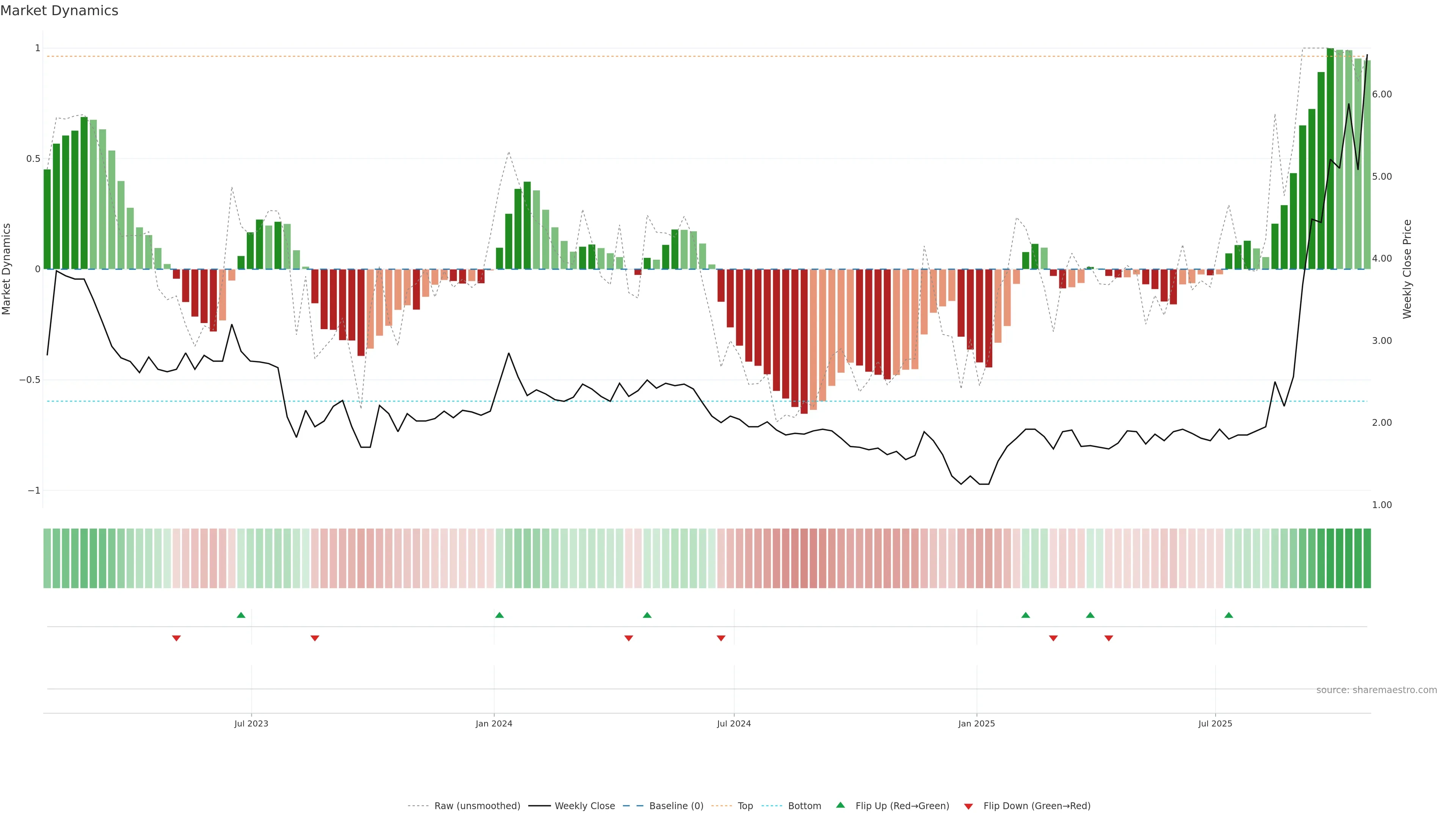Toggle the Baseline (0) legend entry
The image size is (1456, 819).
(x=676, y=806)
